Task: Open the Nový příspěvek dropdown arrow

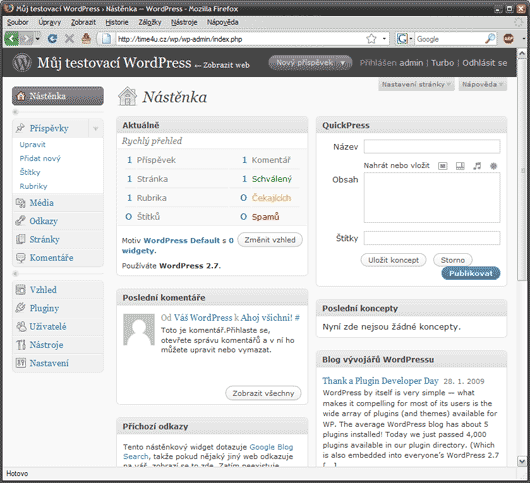Action: (343, 63)
